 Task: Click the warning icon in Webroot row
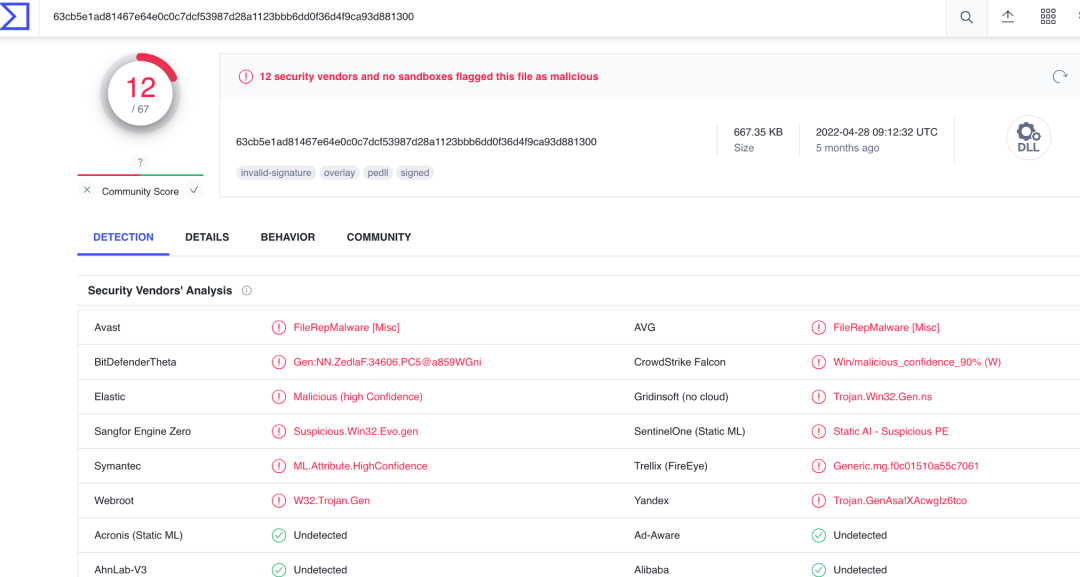point(279,501)
